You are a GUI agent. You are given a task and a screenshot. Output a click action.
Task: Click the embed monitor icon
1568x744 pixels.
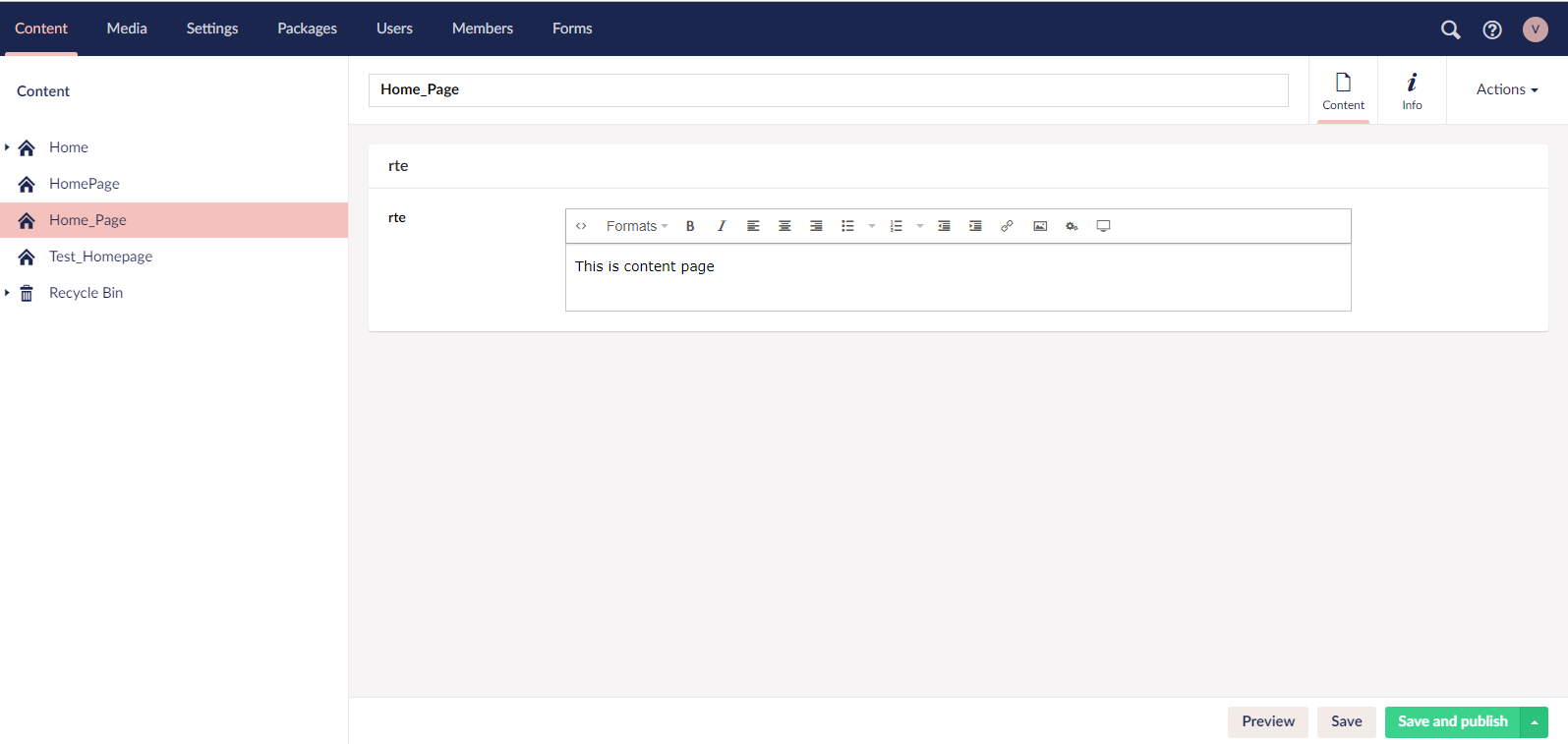tap(1103, 226)
